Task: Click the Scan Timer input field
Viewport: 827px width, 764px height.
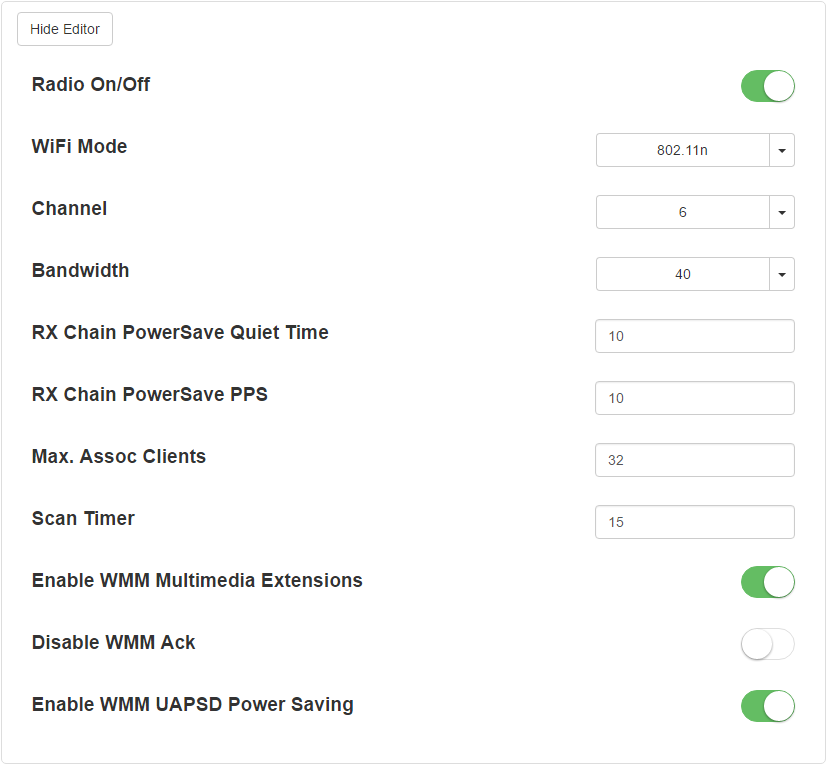Action: (695, 522)
